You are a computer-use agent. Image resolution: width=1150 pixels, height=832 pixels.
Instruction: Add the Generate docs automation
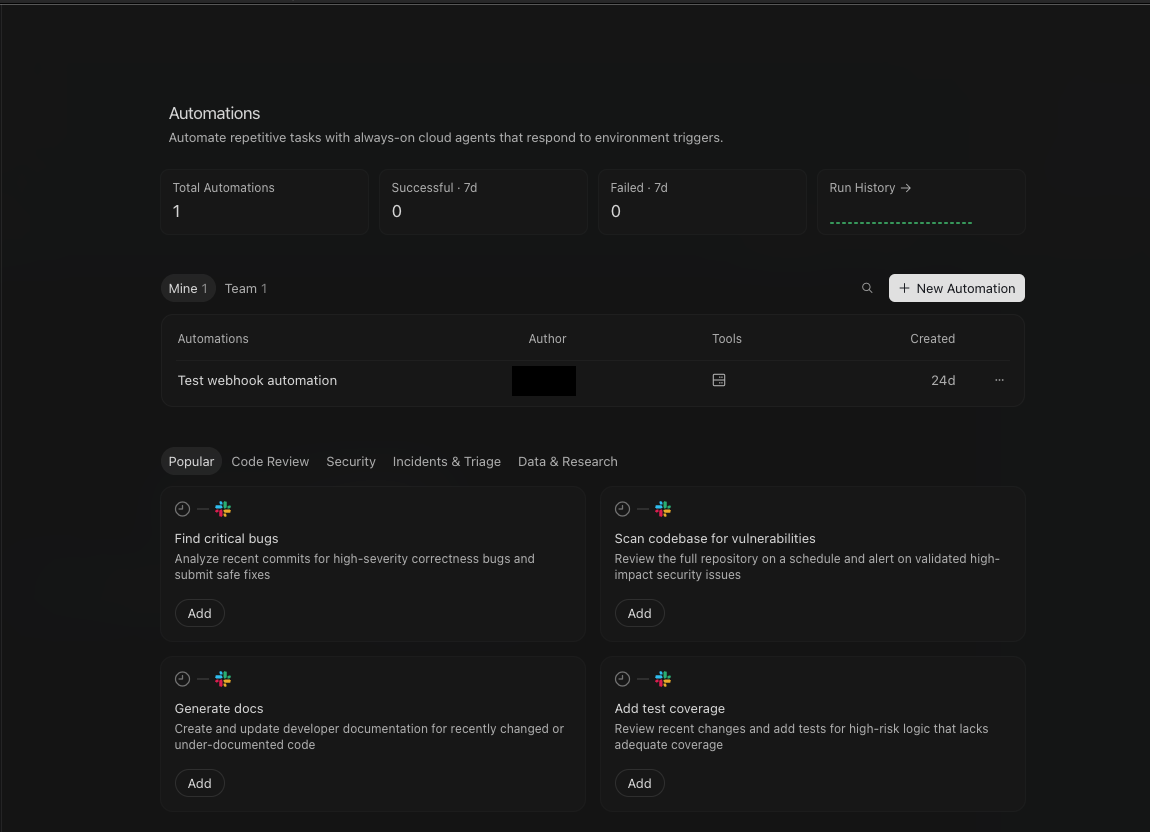coord(199,784)
